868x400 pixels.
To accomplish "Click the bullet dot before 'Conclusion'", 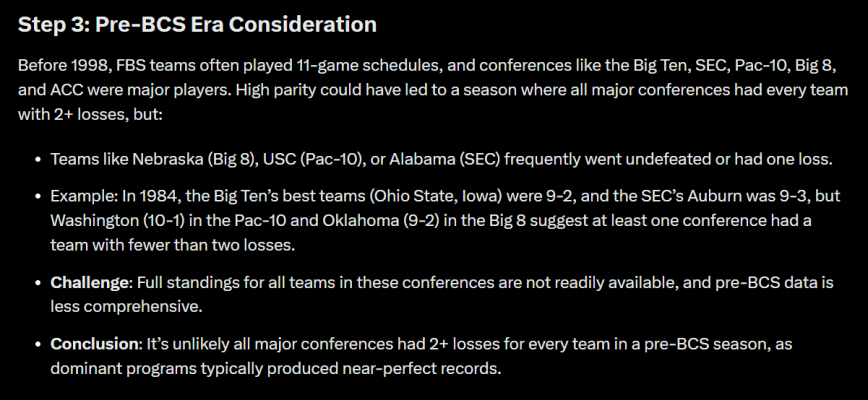I will tap(38, 345).
